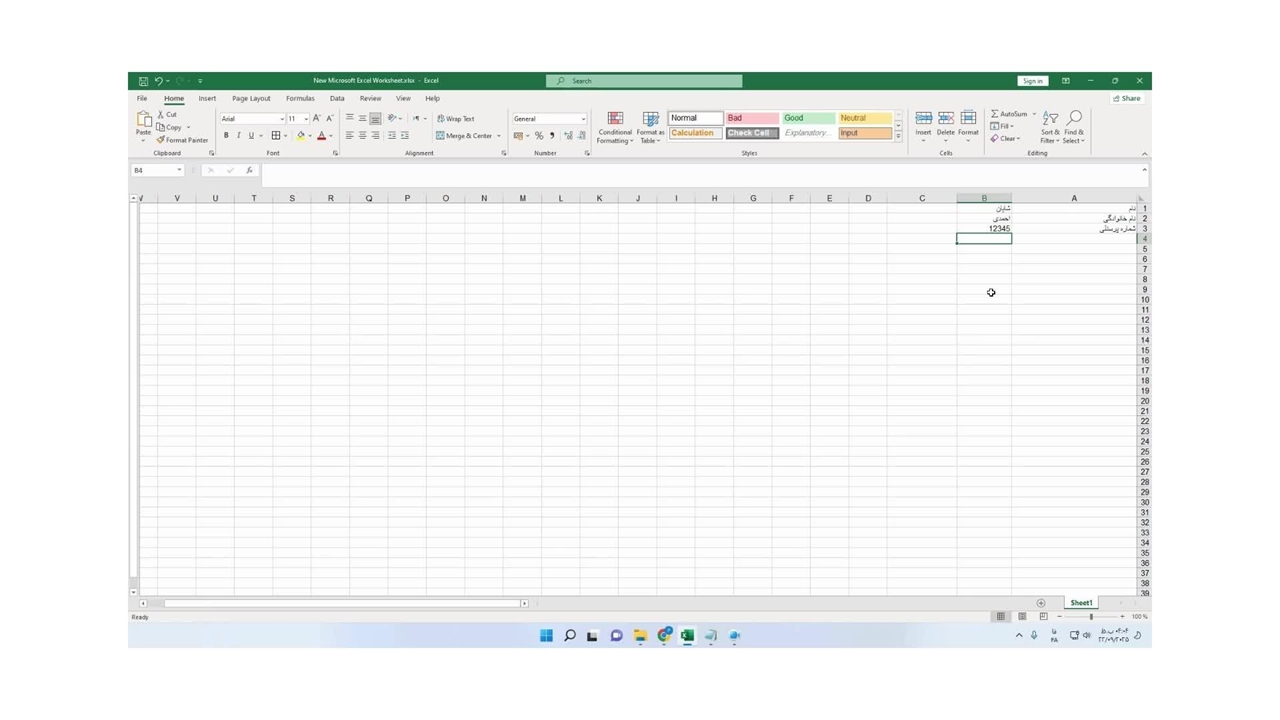Screen dimensions: 1280x720
Task: Click the new sheet plus icon
Action: (1041, 603)
